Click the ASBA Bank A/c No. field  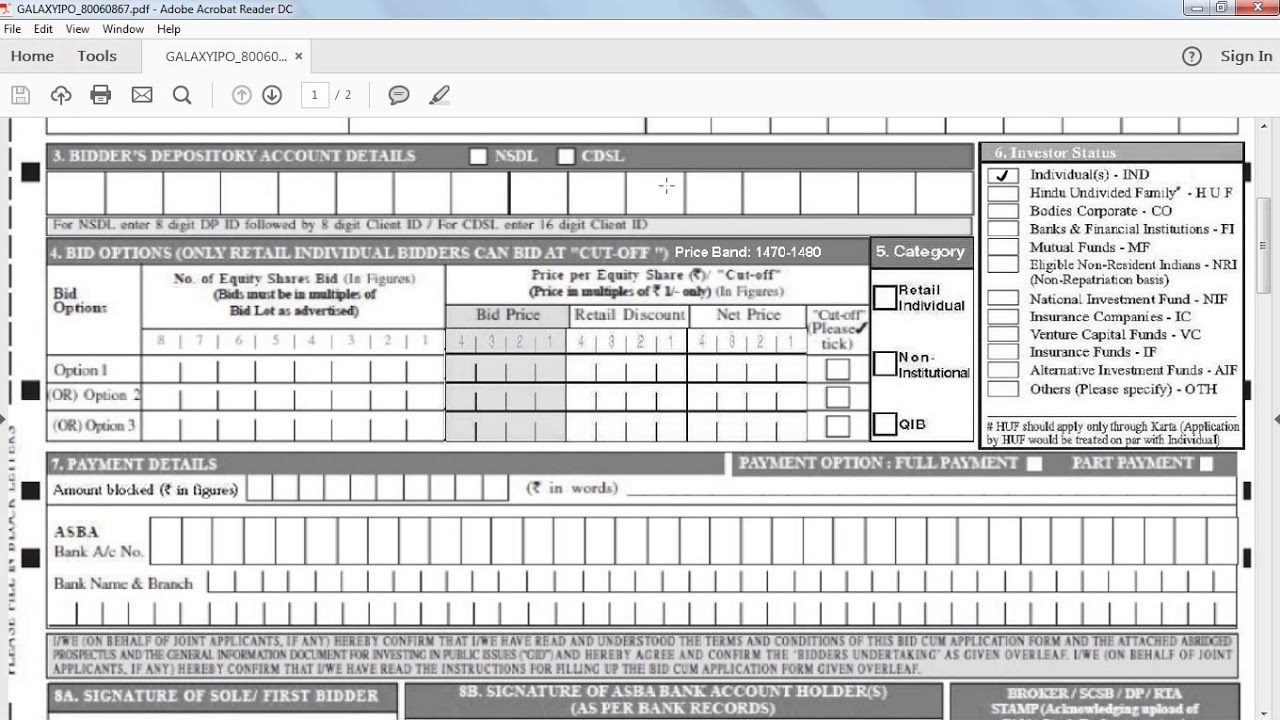coord(694,540)
